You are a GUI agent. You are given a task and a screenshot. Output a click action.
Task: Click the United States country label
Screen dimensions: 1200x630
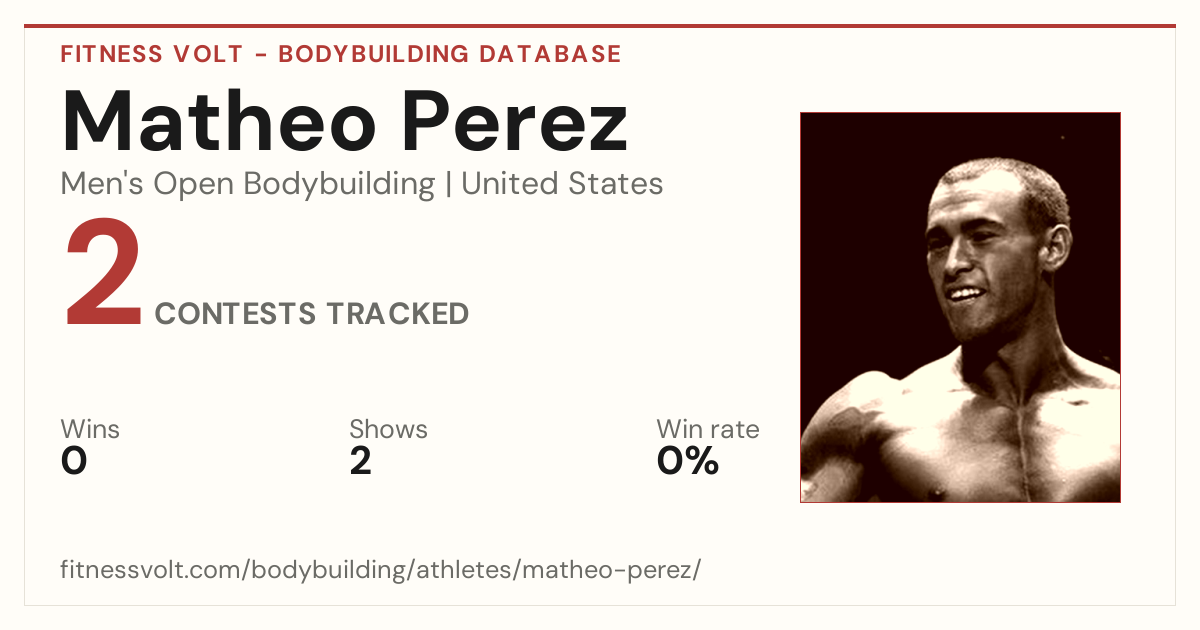pos(562,184)
